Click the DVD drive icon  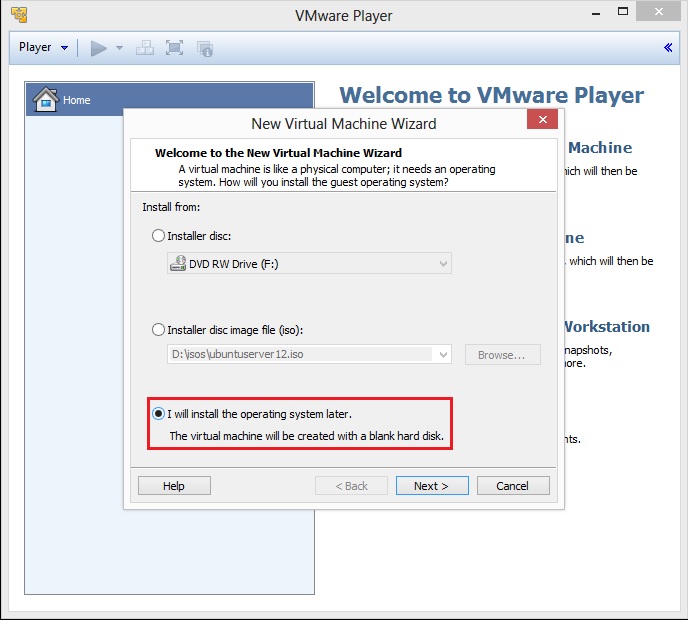178,263
